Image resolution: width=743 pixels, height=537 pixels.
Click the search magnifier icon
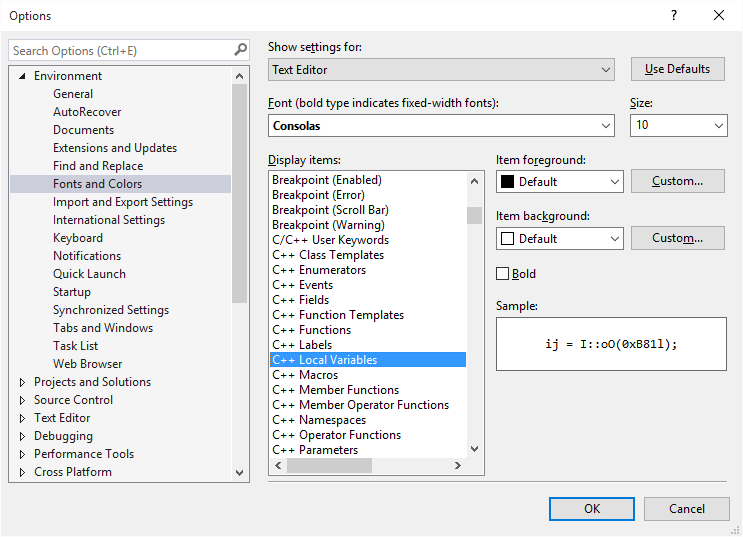pos(240,50)
